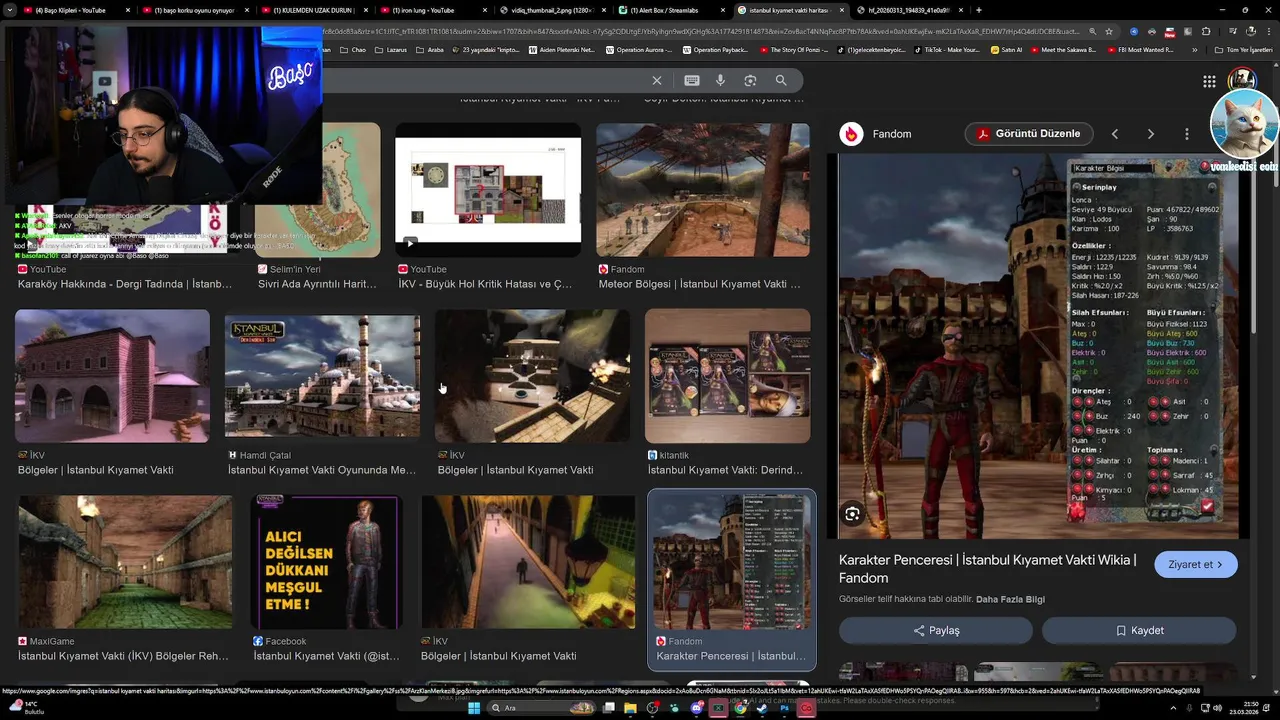Switch to the hf_20260313 tab
This screenshot has width=1280, height=720.
(x=909, y=10)
